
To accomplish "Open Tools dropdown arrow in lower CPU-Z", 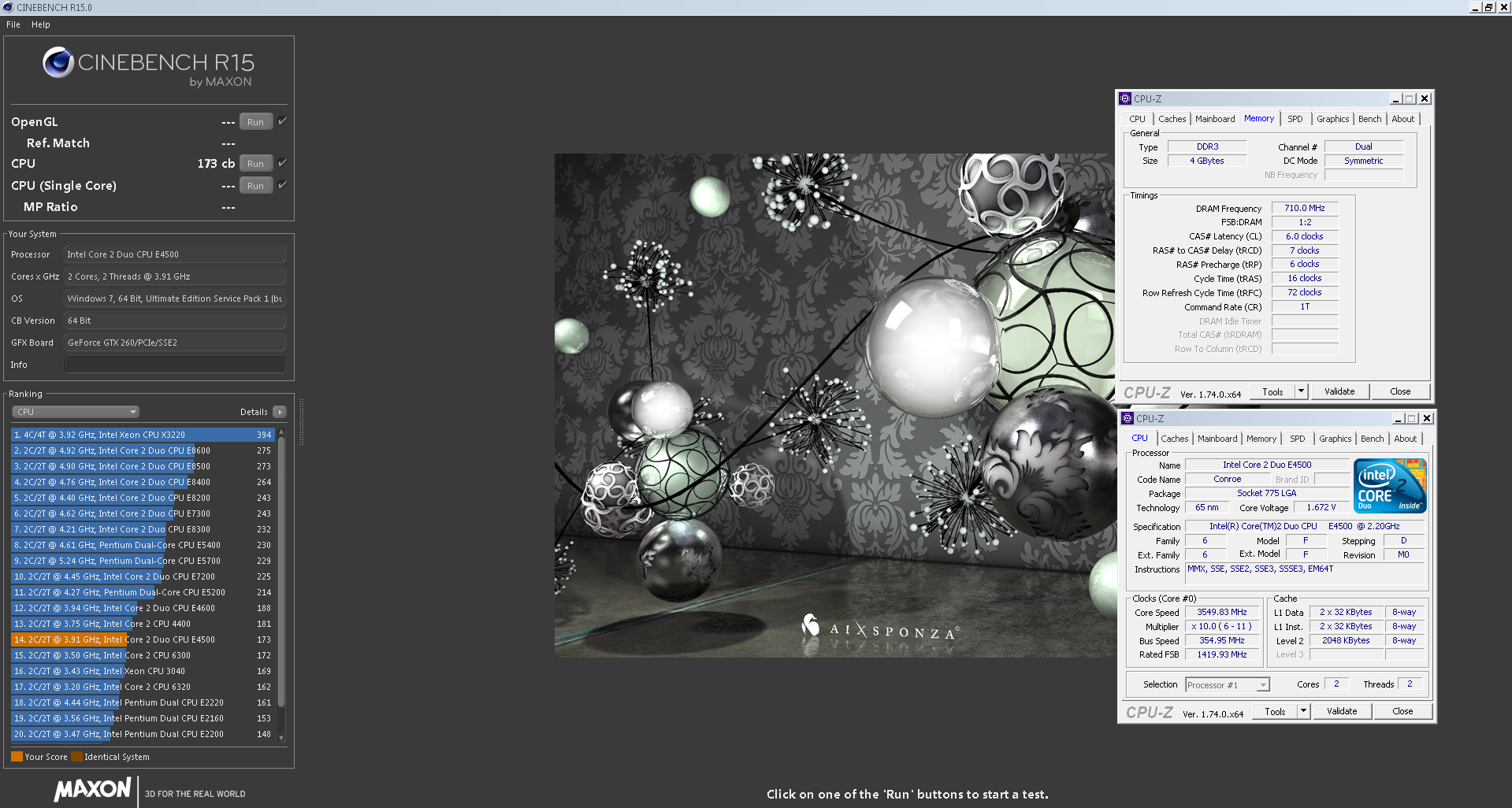I will coord(1303,711).
